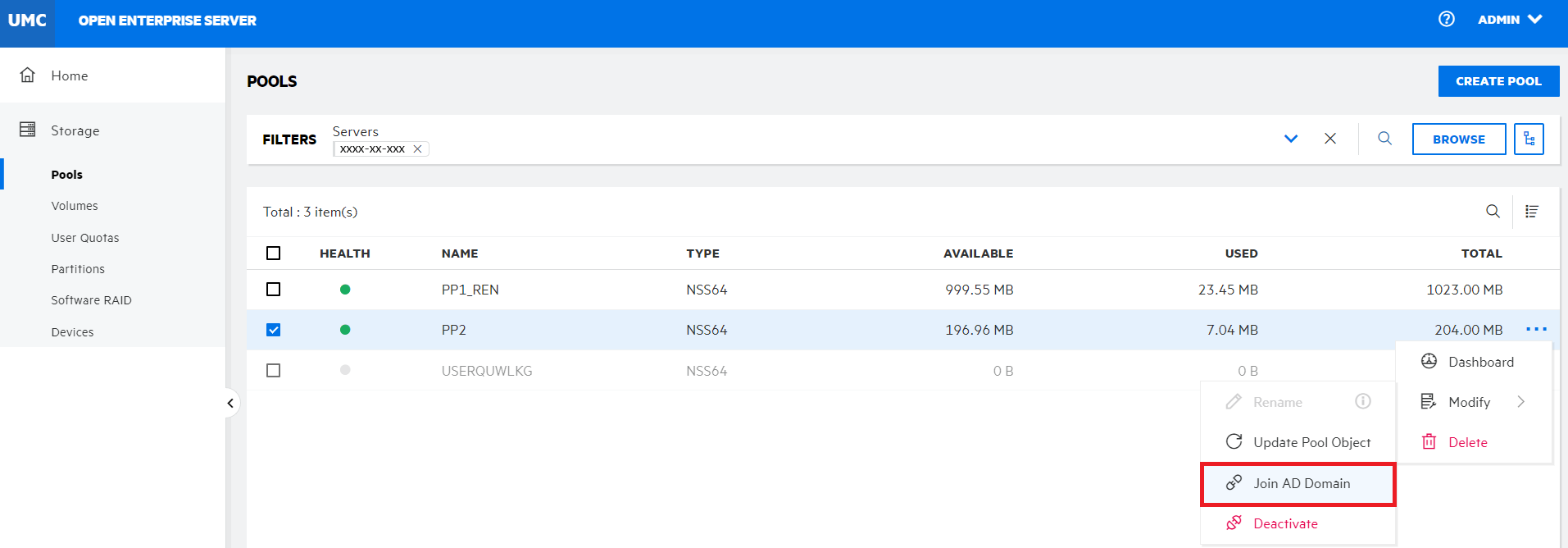Check the PP1_REN pool checkbox
1568x548 pixels.
tap(274, 290)
